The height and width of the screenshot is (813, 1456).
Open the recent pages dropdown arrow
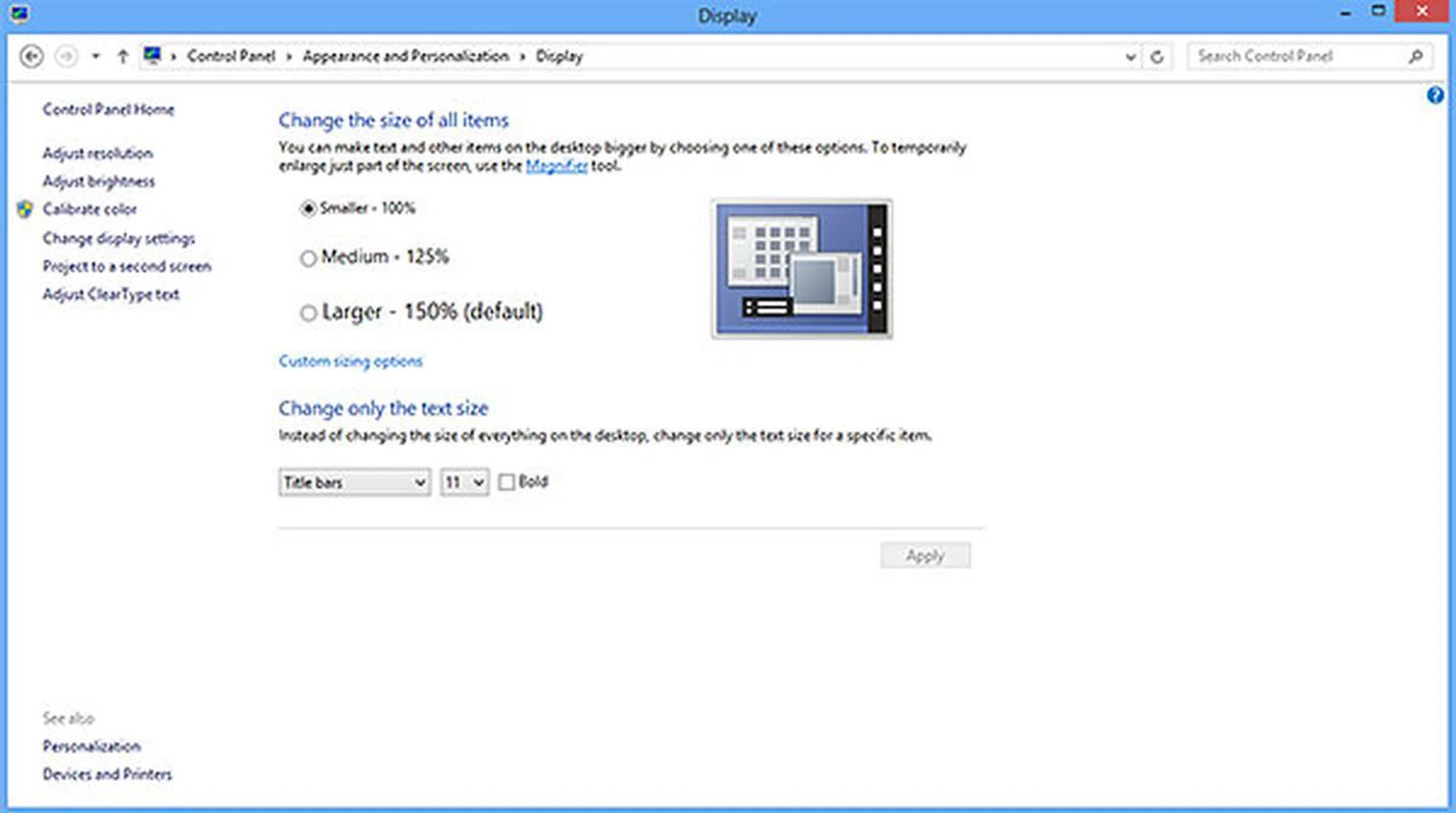(96, 55)
